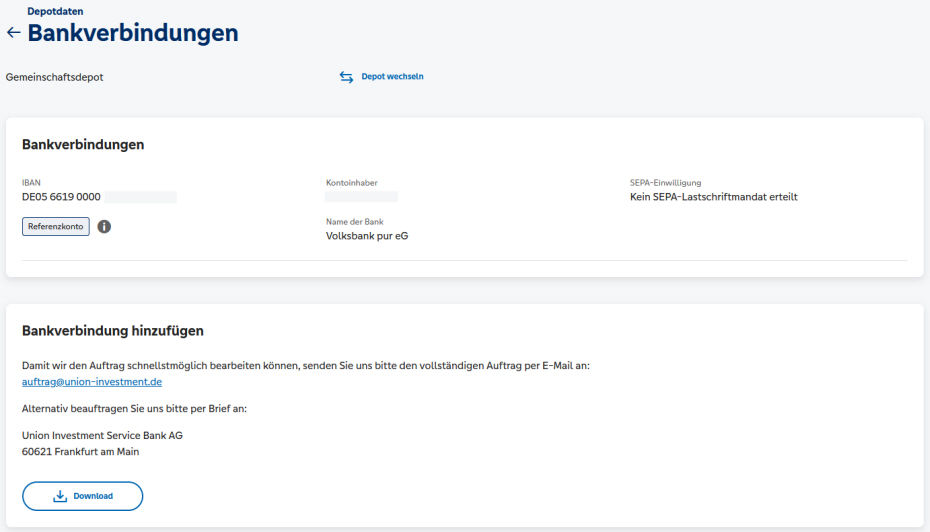The width and height of the screenshot is (930, 532).
Task: Click the swap arrows icon for Depot wechseln
Action: (346, 77)
